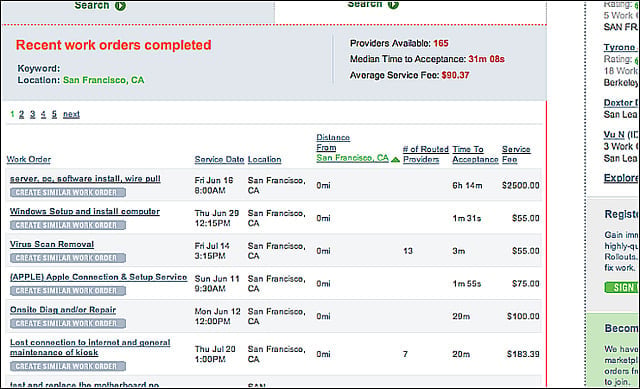Viewport: 640px width, 389px height.
Task: Go to results page 4
Action: 43,114
